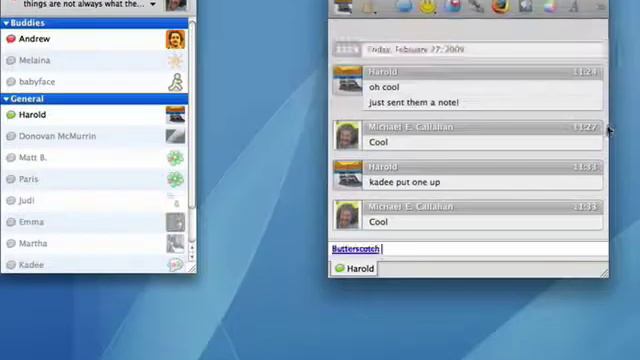Screen dimensions: 640x360
Task: Select Harold in the buddy list
Action: pos(94,115)
